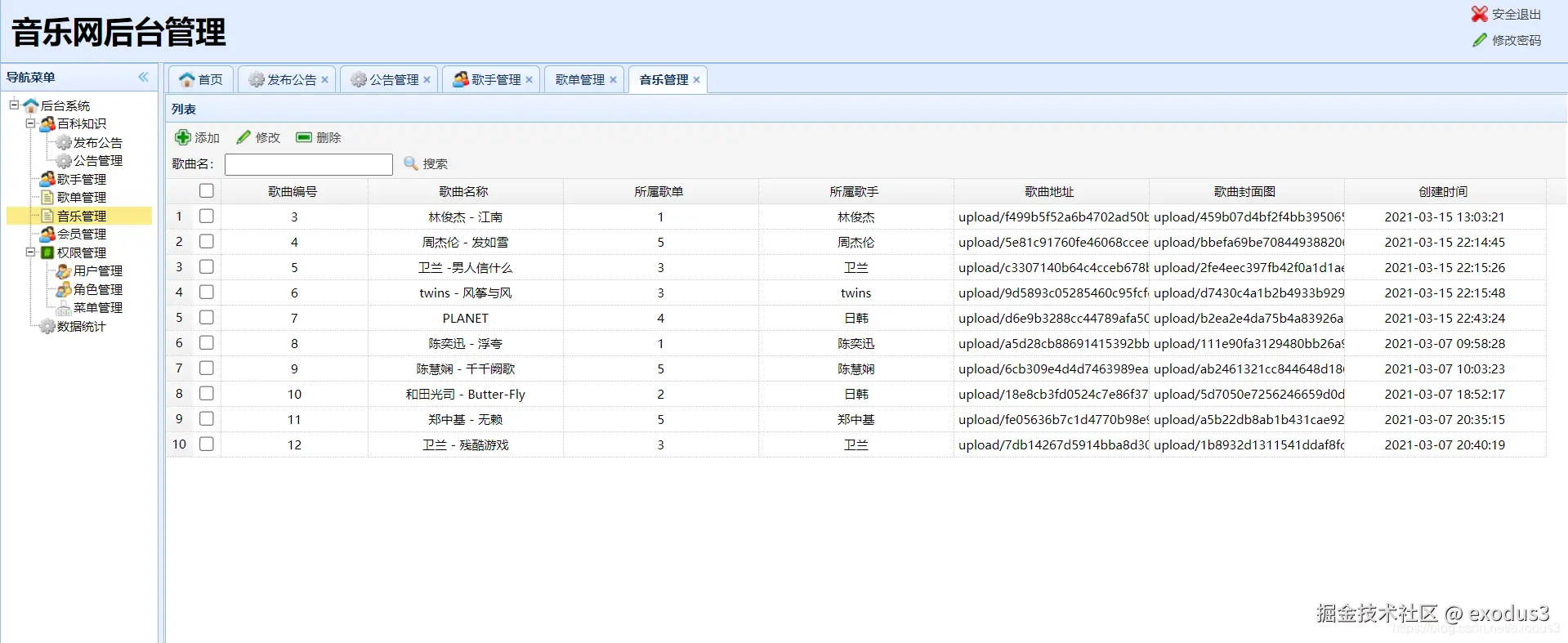Click the gear icon next to 数据统计
The image size is (1568, 643).
coord(47,326)
